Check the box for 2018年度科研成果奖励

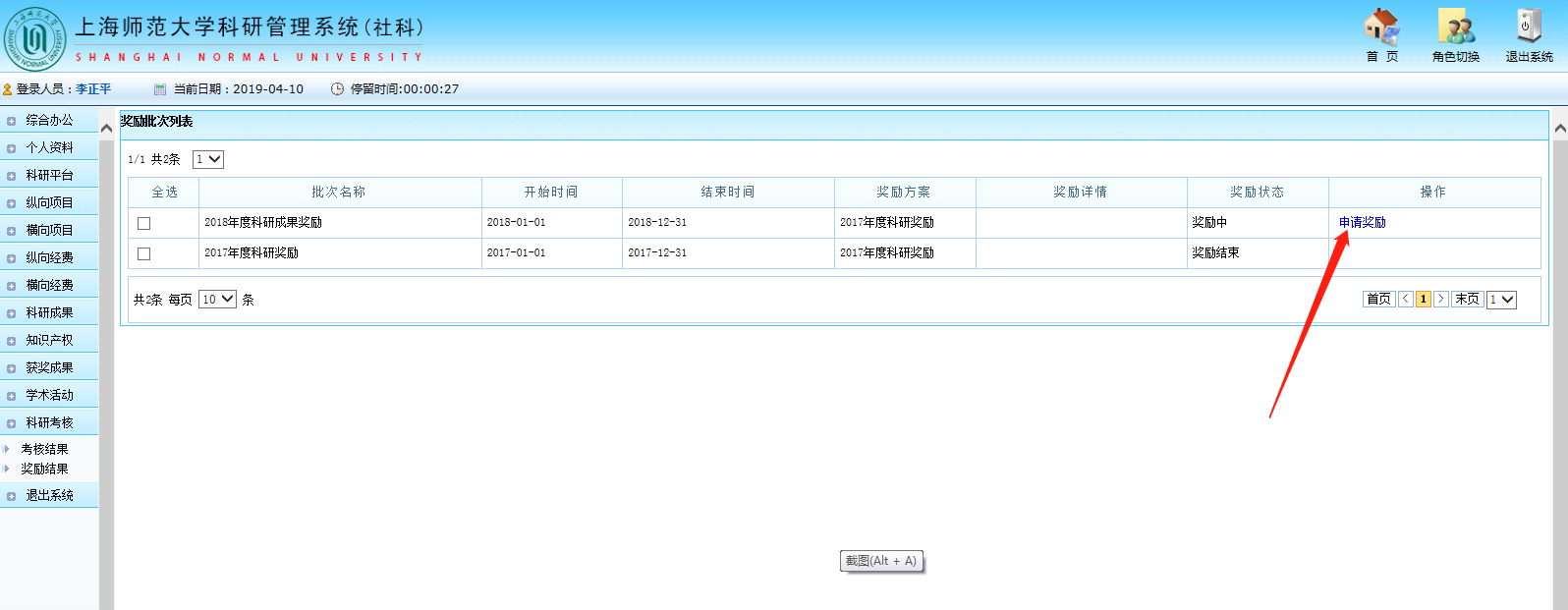coord(144,223)
